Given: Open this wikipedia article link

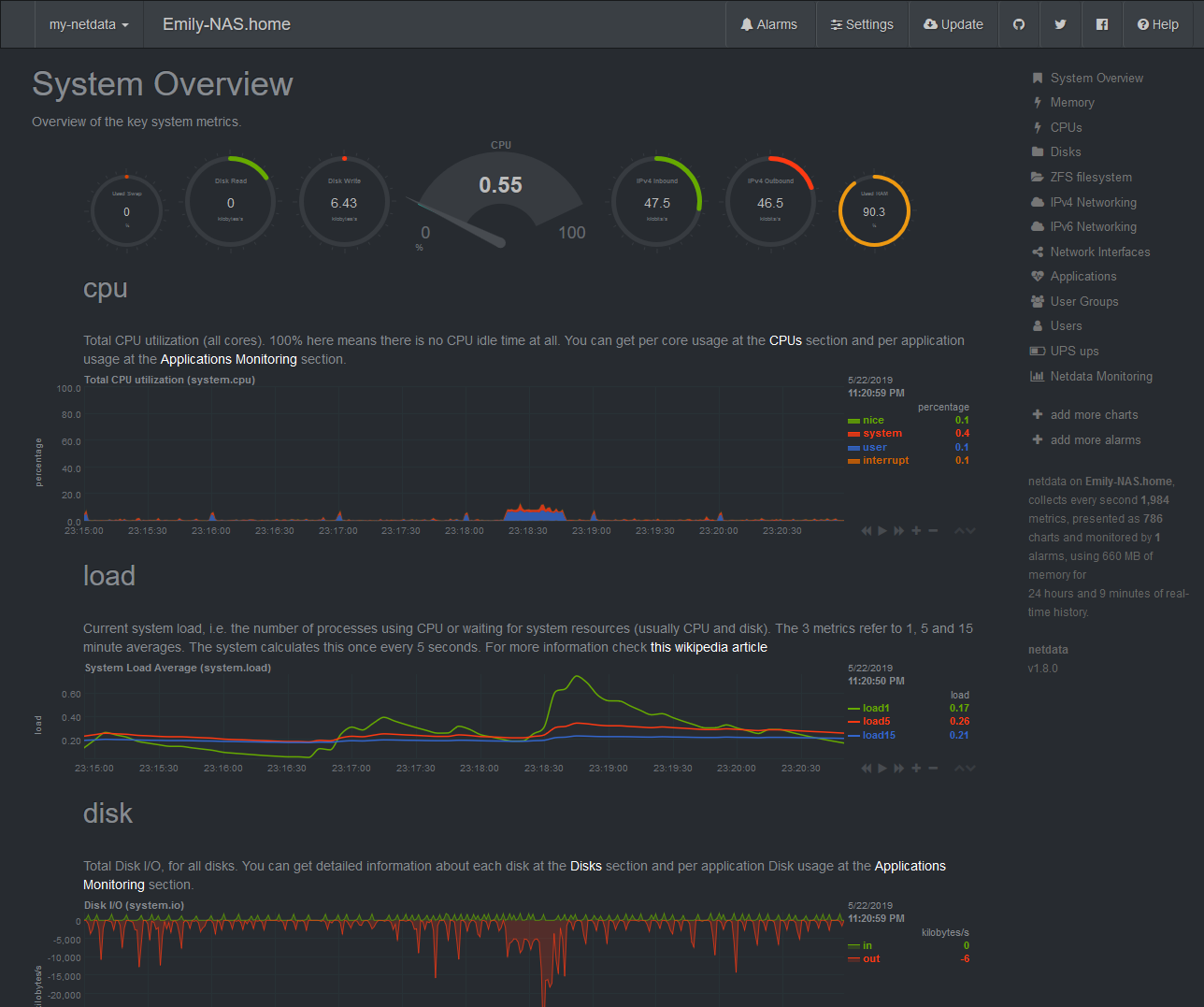Looking at the screenshot, I should pyautogui.click(x=709, y=647).
